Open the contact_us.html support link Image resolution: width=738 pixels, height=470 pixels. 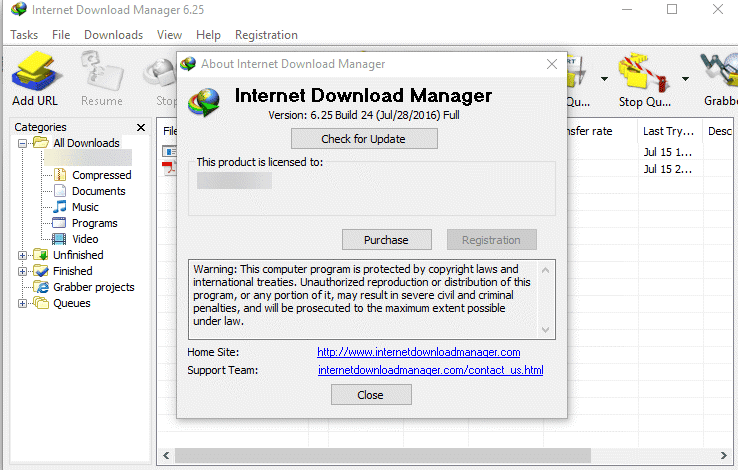click(431, 370)
